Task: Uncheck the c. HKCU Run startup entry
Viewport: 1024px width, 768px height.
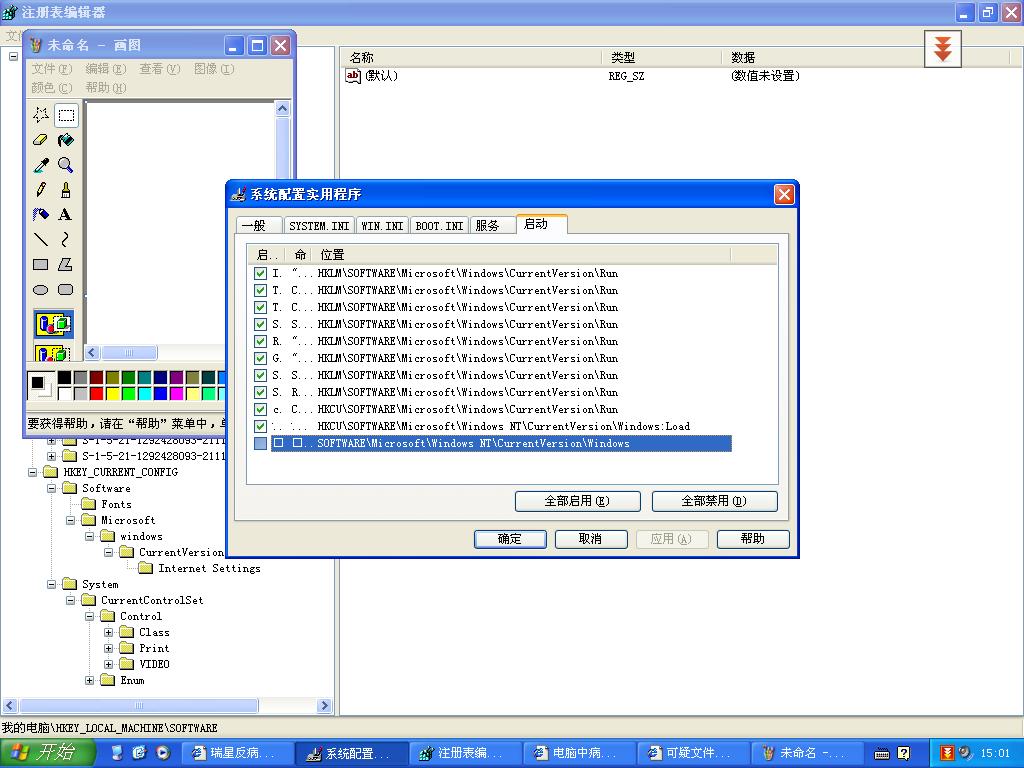Action: coord(261,409)
